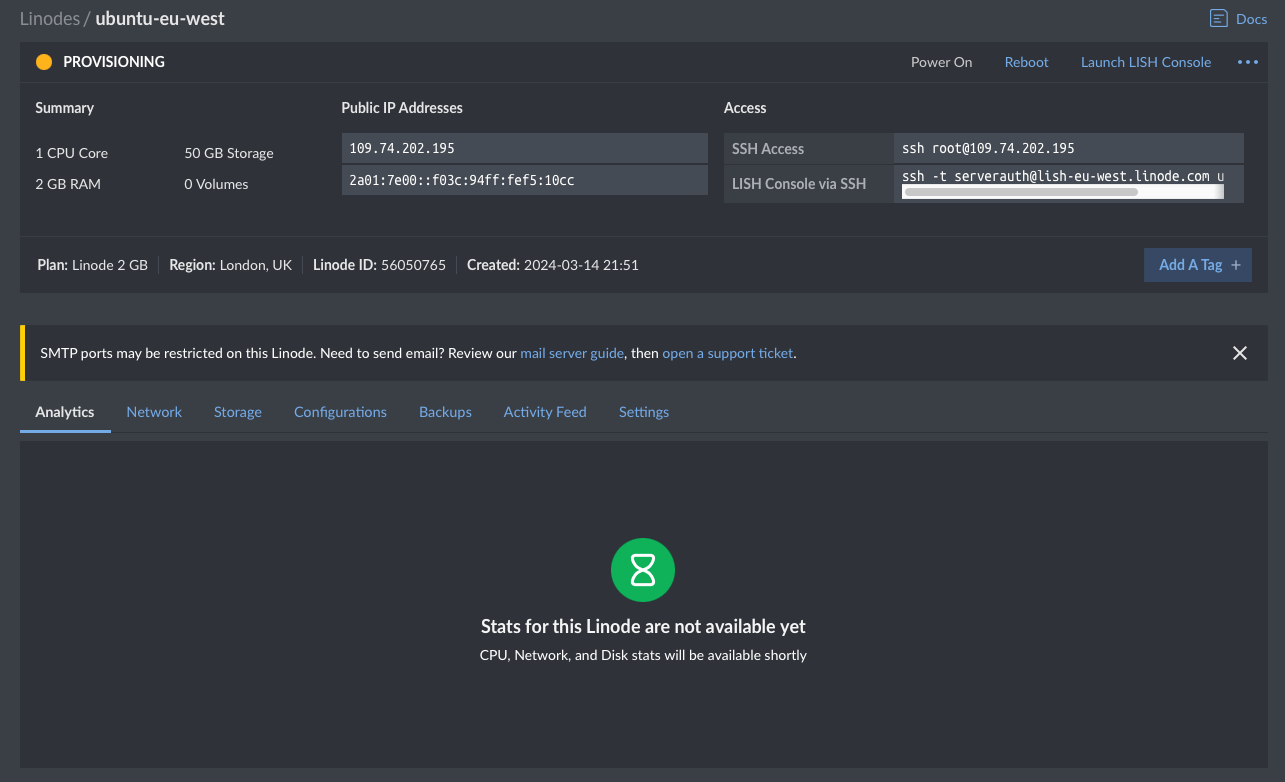The width and height of the screenshot is (1285, 782).
Task: Click the SSH Access label
Action: tap(768, 148)
